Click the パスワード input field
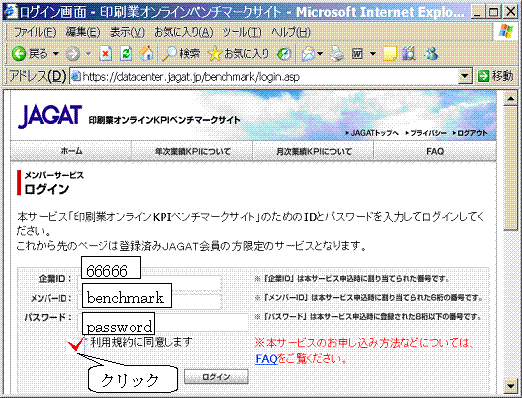522x398 pixels. click(x=163, y=322)
